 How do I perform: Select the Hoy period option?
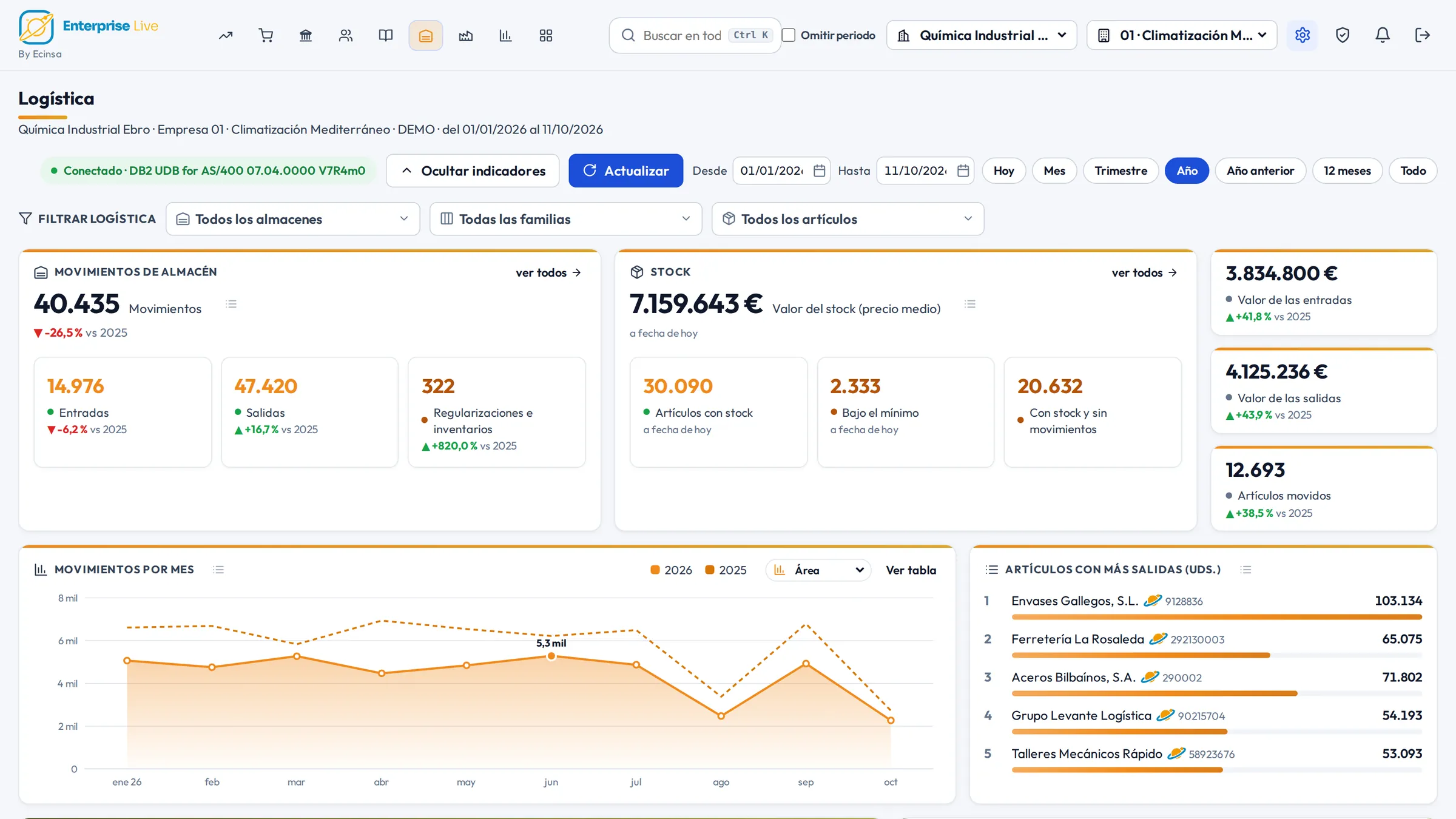(x=1003, y=170)
